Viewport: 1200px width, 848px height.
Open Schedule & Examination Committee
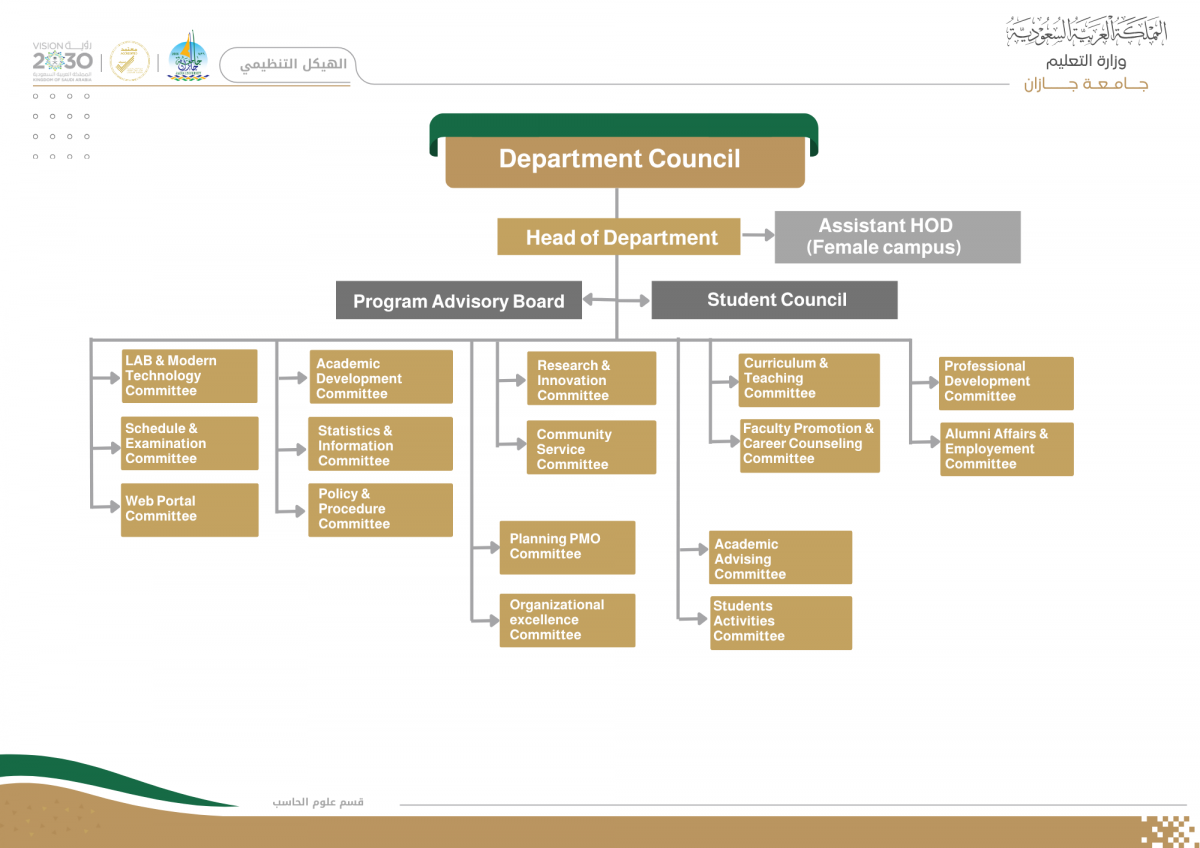189,443
